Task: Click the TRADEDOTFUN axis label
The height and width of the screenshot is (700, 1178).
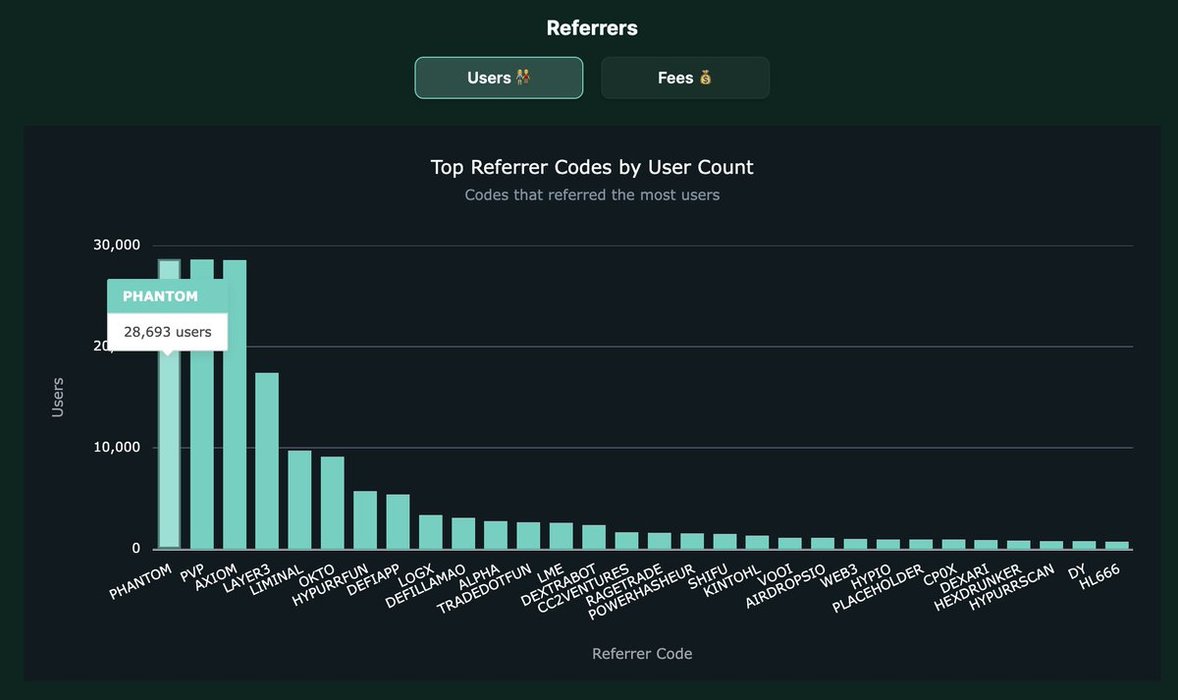Action: click(484, 589)
